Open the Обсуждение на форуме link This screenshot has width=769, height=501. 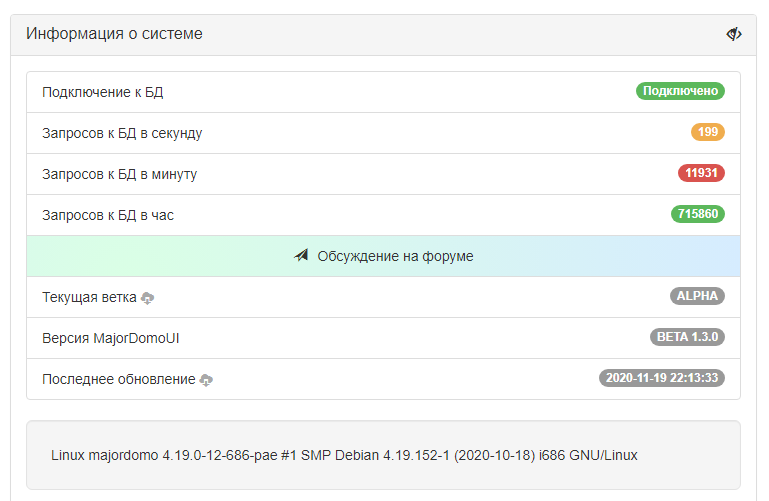point(395,256)
